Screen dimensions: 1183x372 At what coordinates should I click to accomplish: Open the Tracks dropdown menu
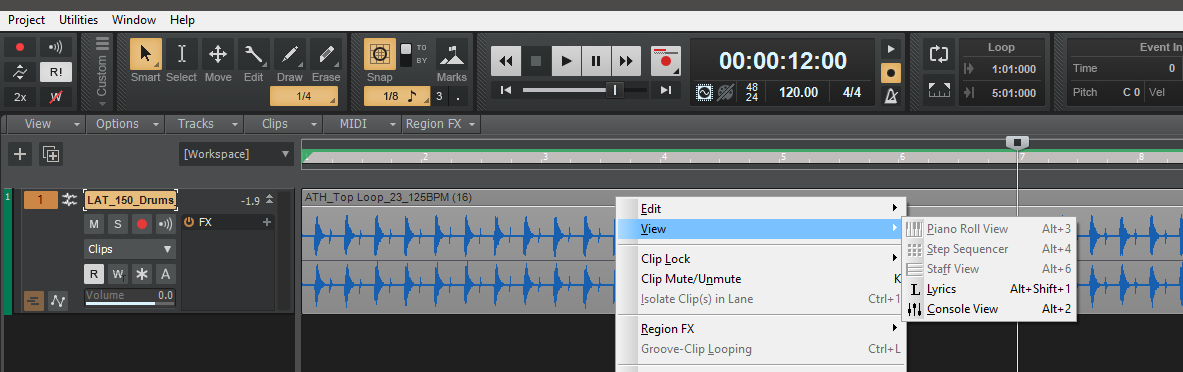coord(204,124)
